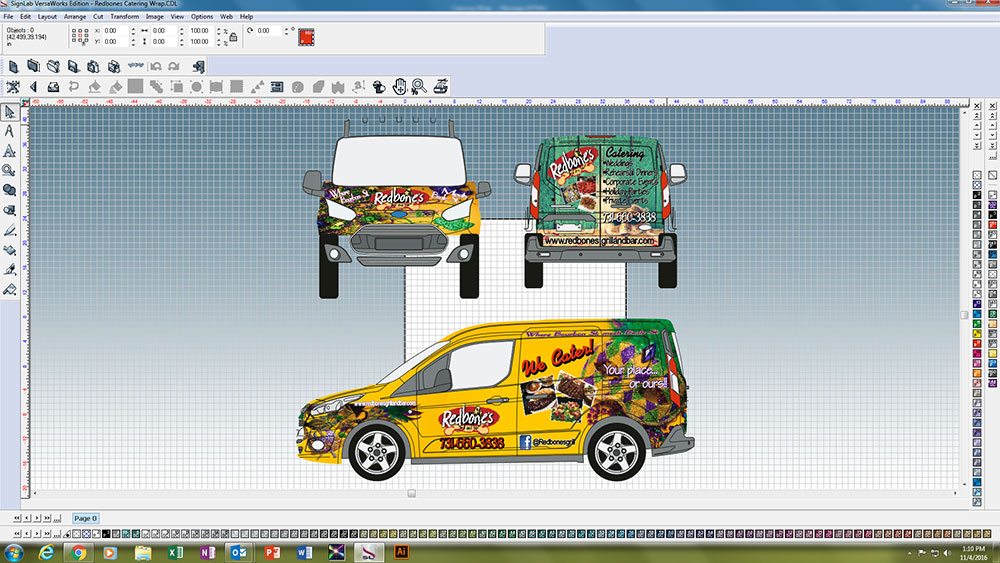Viewport: 1000px width, 563px height.
Task: Click the save disk icon
Action: tap(73, 66)
